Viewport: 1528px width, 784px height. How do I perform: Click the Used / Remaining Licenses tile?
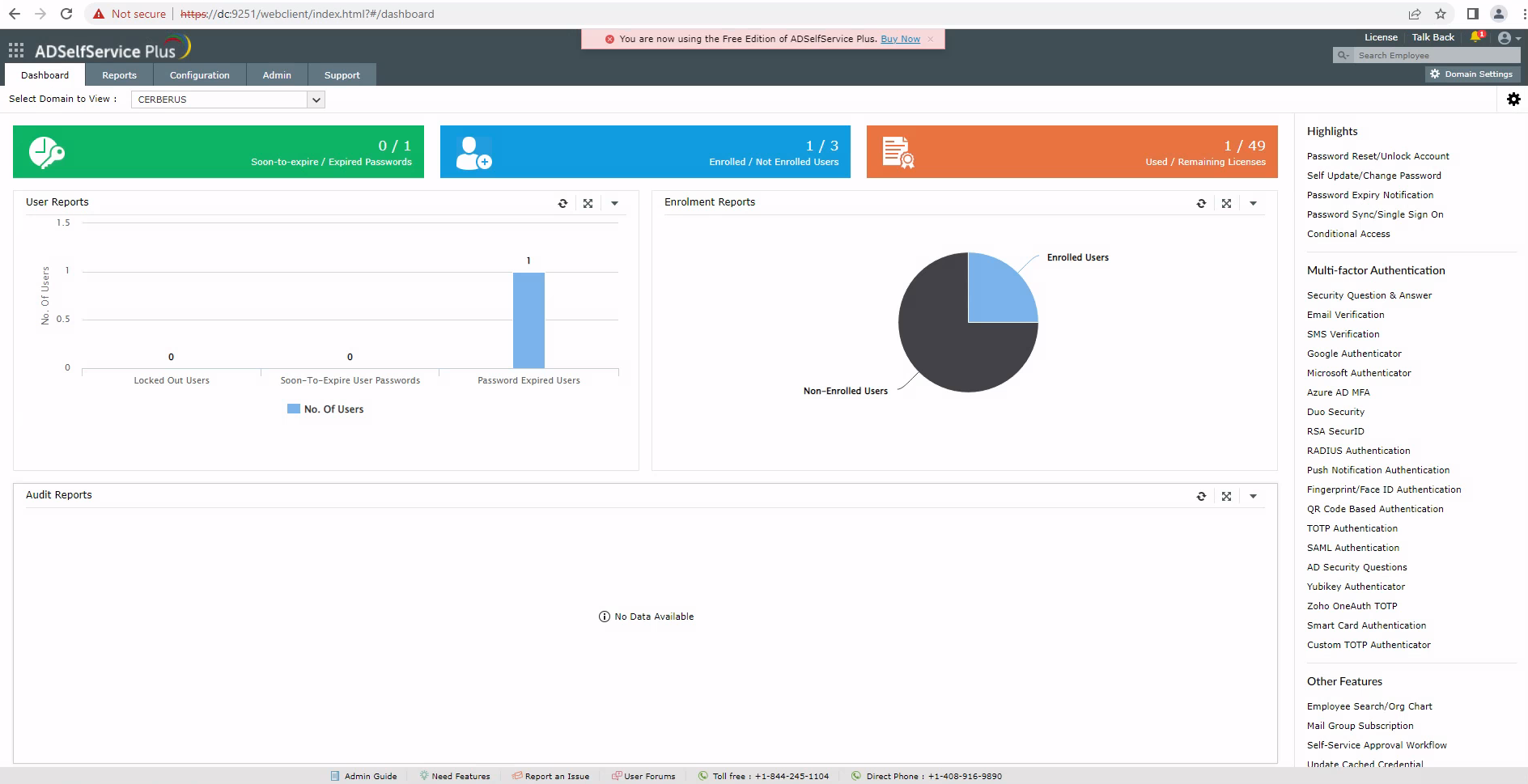1072,151
